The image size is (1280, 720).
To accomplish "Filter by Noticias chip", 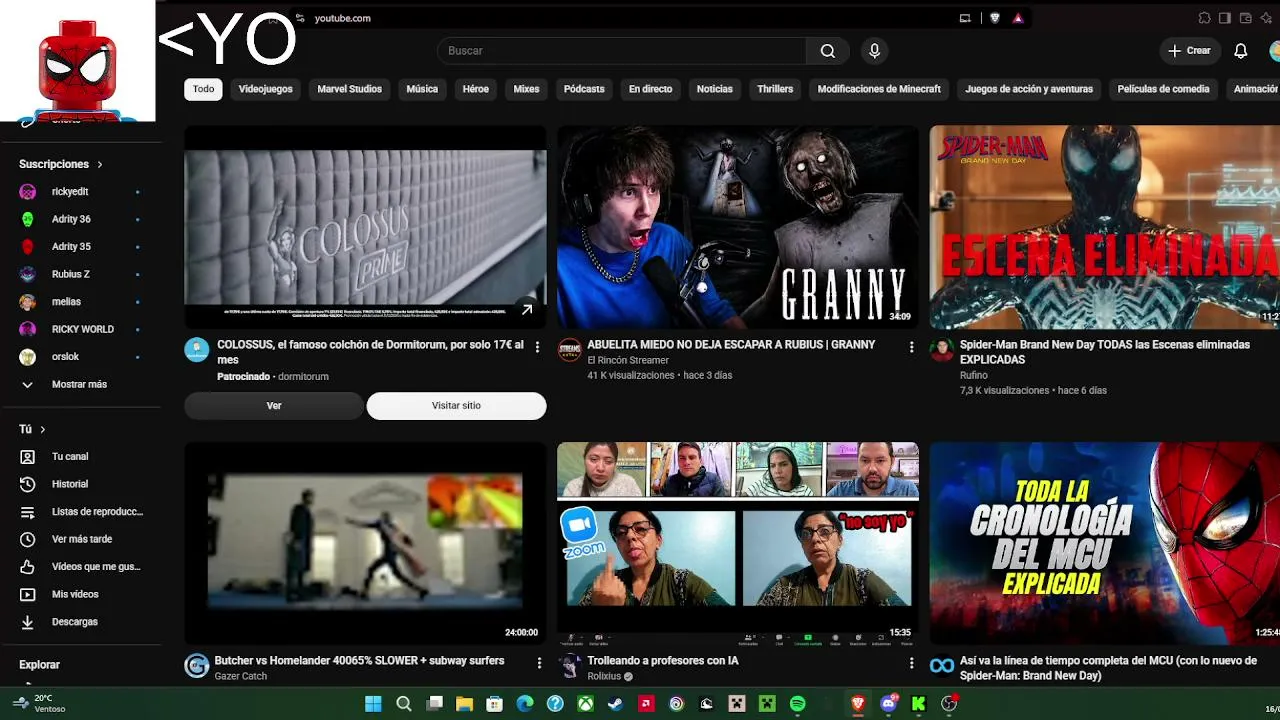I will click(x=715, y=89).
